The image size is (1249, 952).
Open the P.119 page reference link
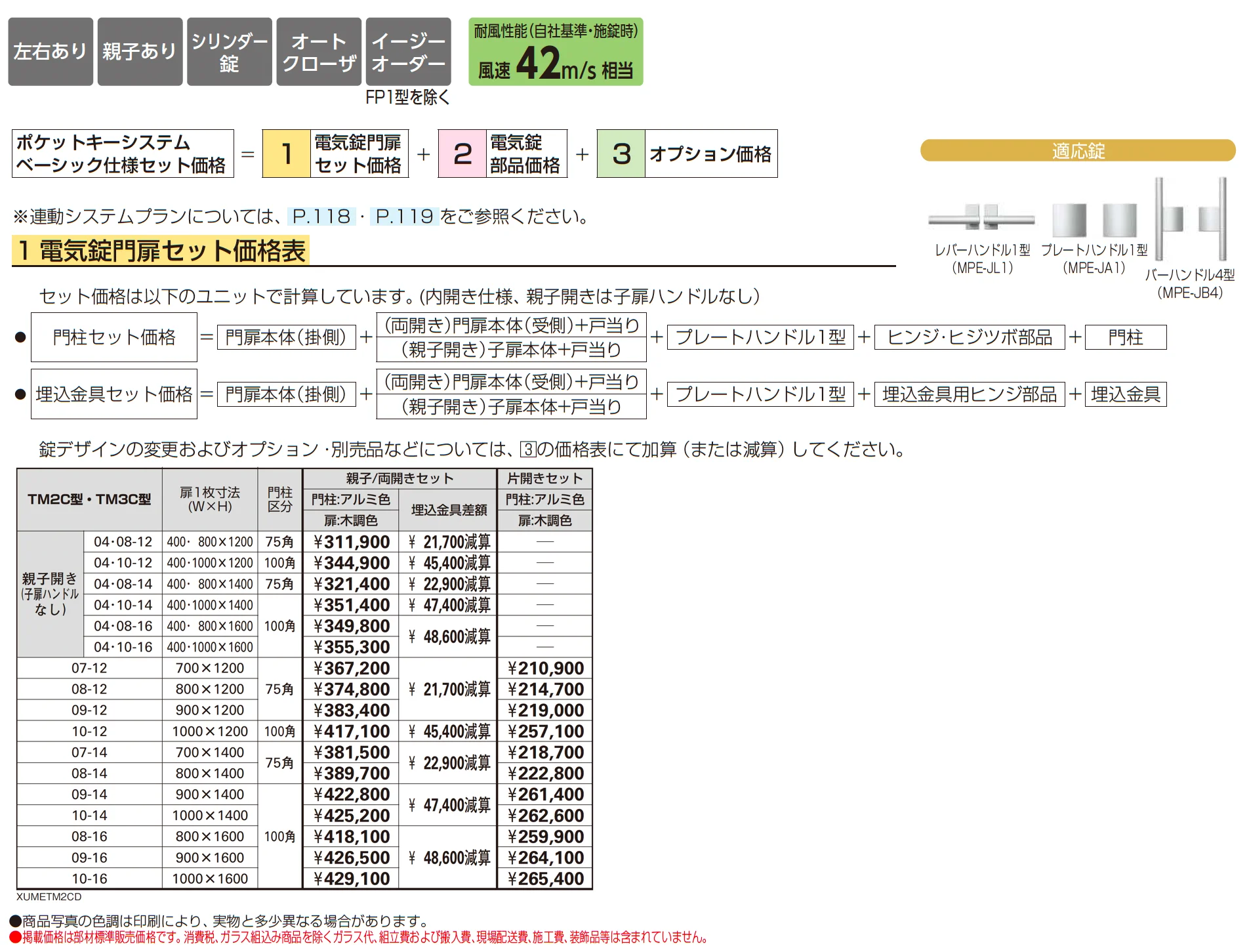click(404, 216)
